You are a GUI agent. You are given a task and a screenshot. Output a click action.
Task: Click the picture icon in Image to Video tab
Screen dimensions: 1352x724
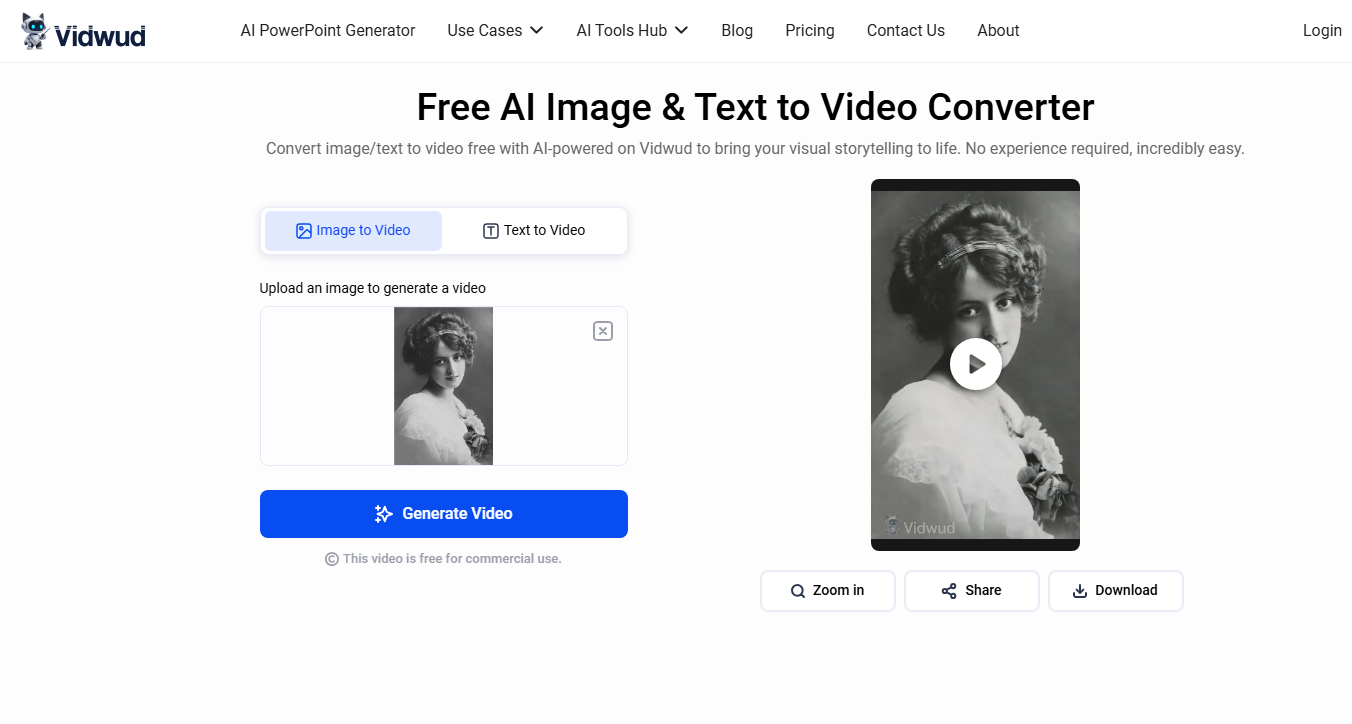click(x=304, y=231)
